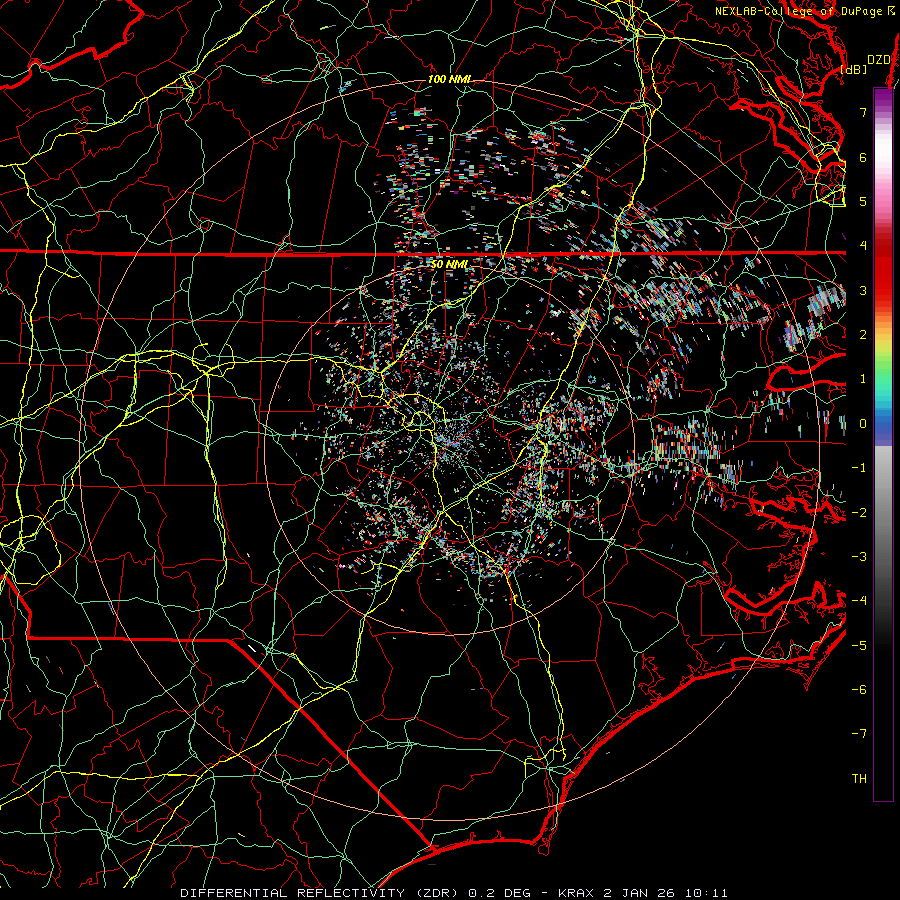Image resolution: width=900 pixels, height=900 pixels.
Task: Select the -1 value on color scale
Action: click(859, 467)
